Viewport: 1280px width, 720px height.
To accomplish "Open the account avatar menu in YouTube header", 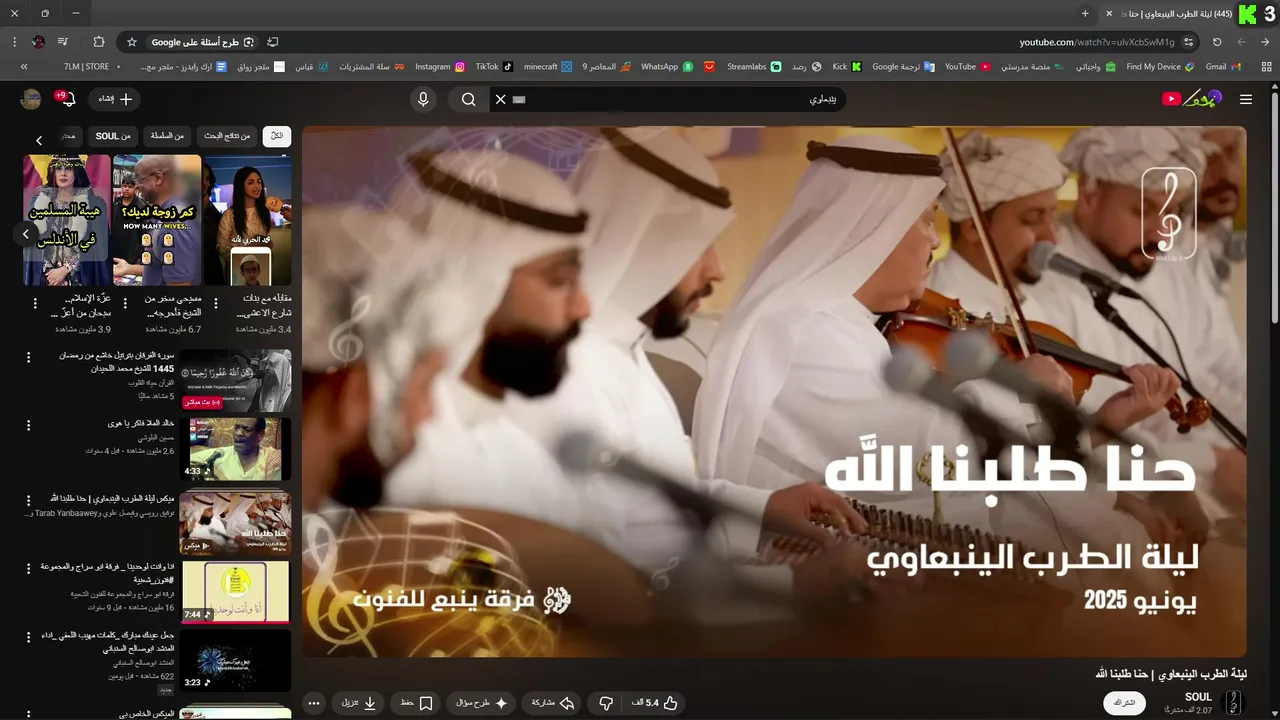I will (31, 99).
